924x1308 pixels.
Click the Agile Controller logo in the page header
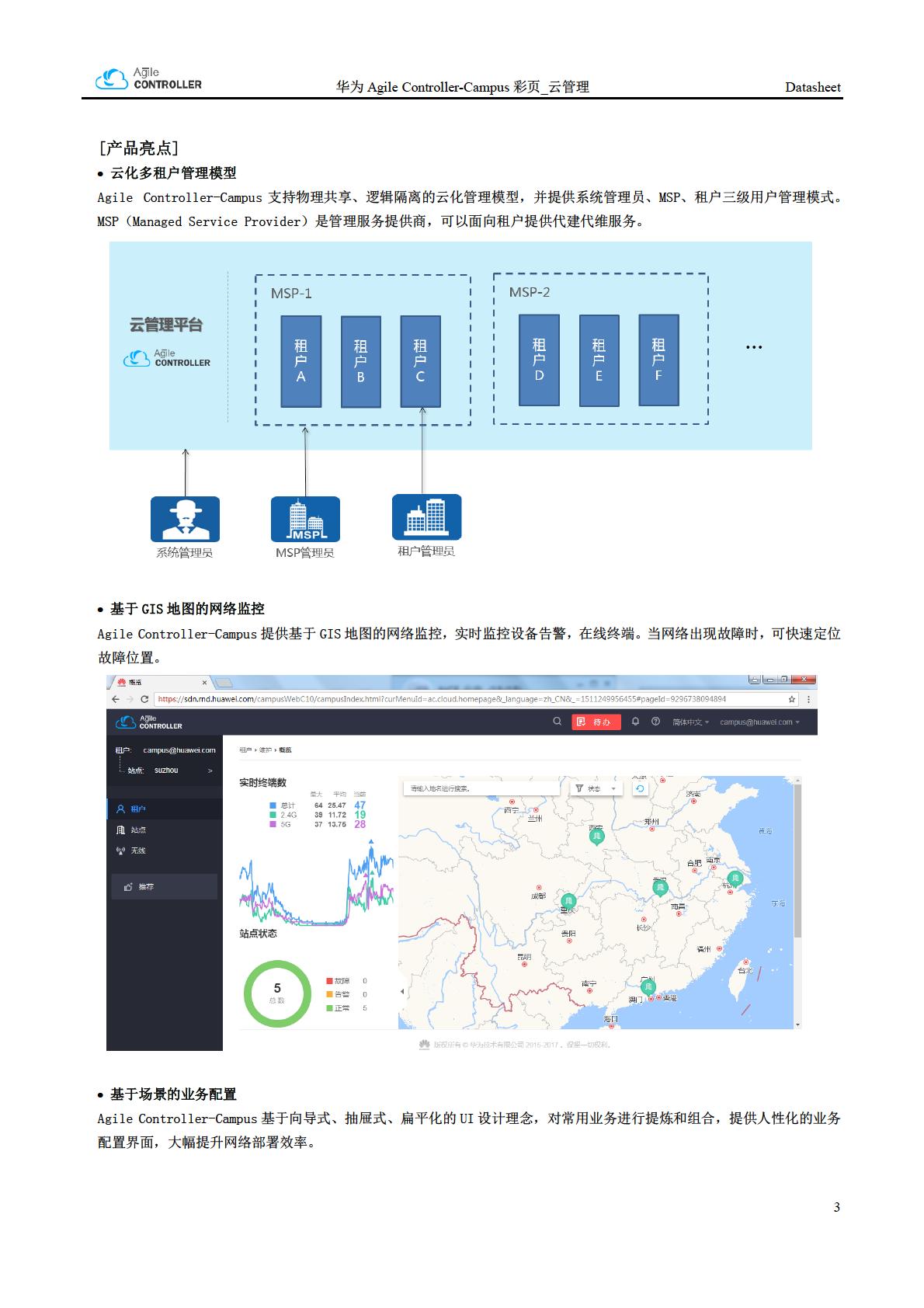[x=148, y=78]
